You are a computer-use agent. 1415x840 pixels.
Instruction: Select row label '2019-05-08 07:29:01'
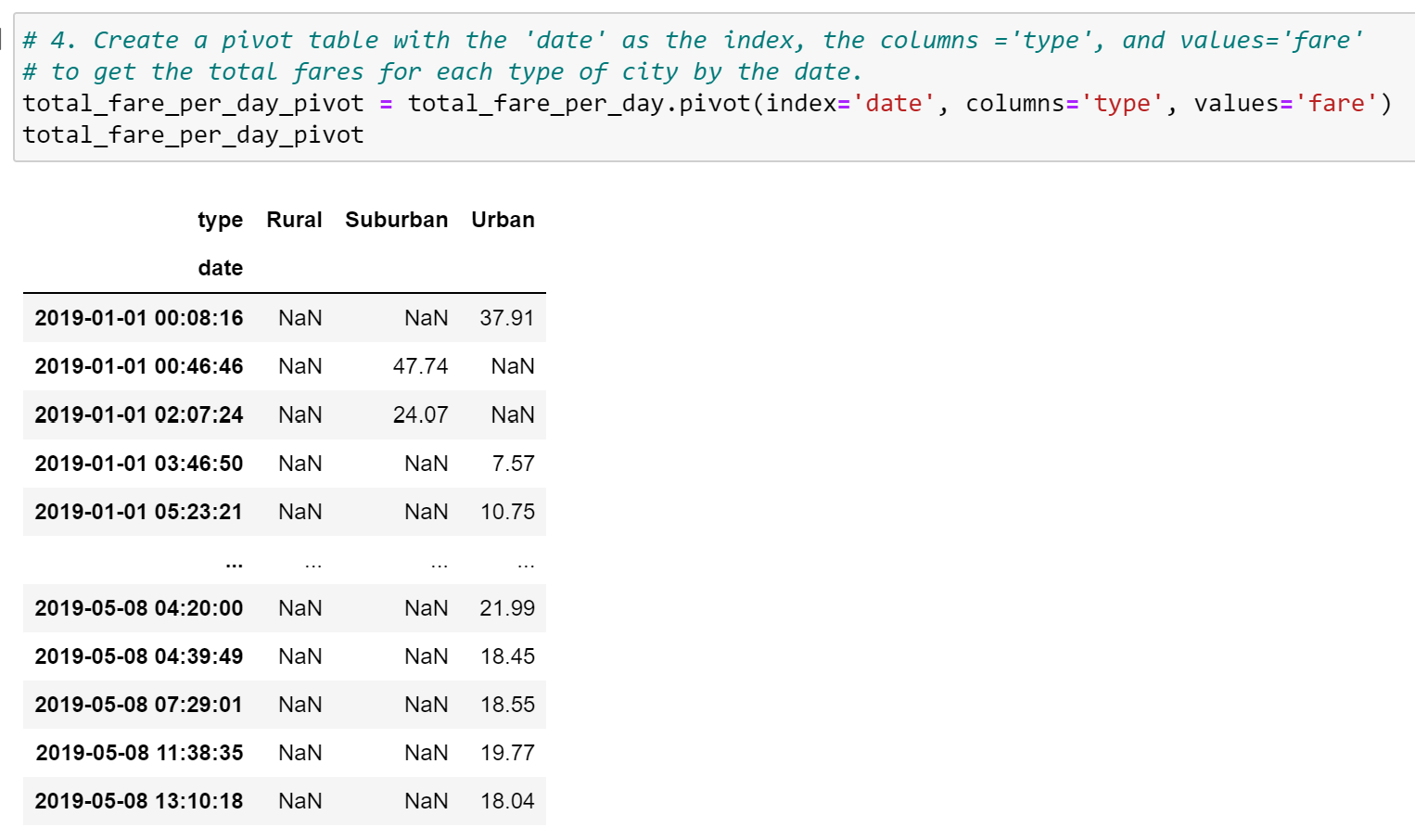(x=139, y=705)
